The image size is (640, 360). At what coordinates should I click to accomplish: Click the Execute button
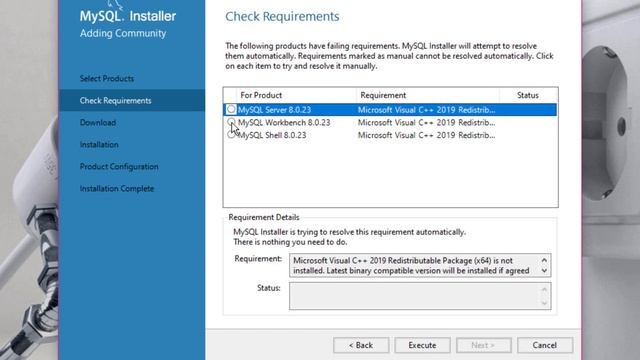pos(422,345)
